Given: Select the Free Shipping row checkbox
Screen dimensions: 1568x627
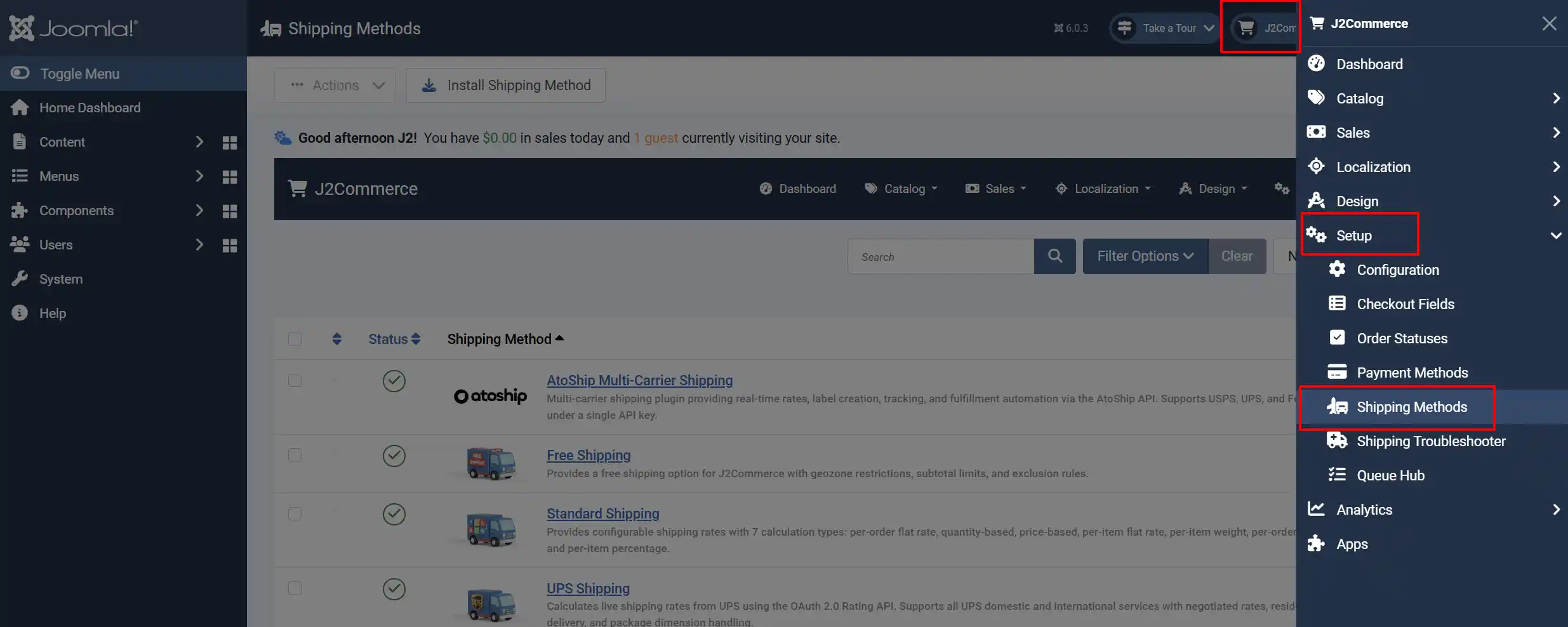Looking at the screenshot, I should click(295, 455).
